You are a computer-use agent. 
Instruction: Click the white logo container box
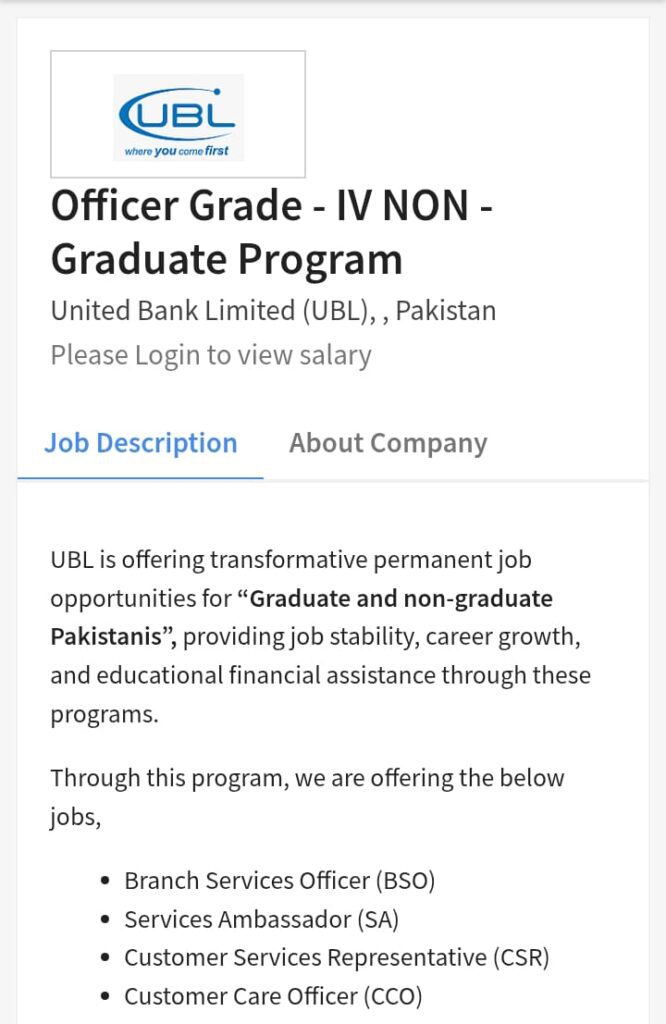click(176, 113)
